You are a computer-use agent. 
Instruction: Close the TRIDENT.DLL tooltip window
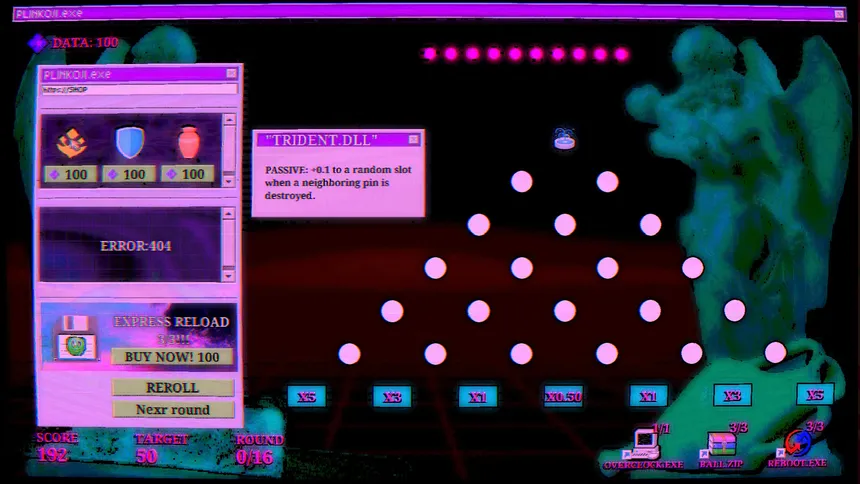pyautogui.click(x=414, y=140)
